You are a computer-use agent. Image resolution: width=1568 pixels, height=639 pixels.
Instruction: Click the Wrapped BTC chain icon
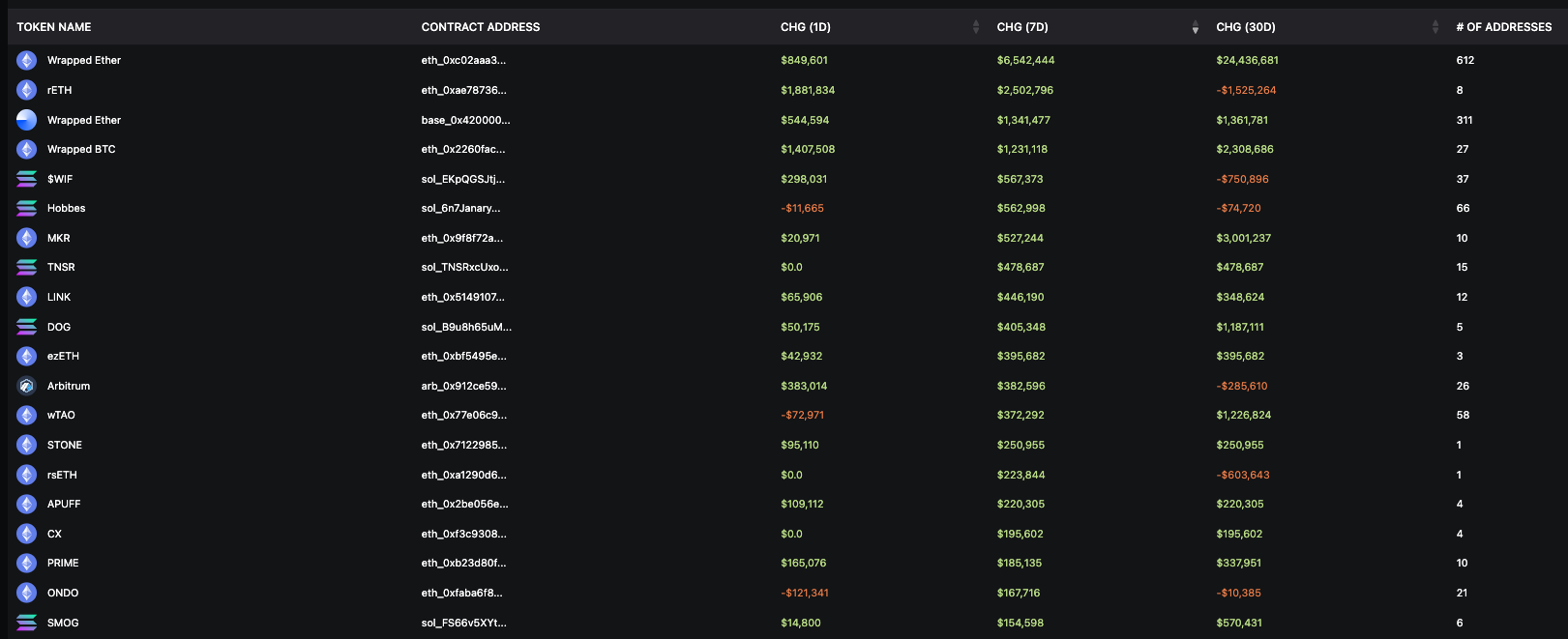(x=27, y=149)
